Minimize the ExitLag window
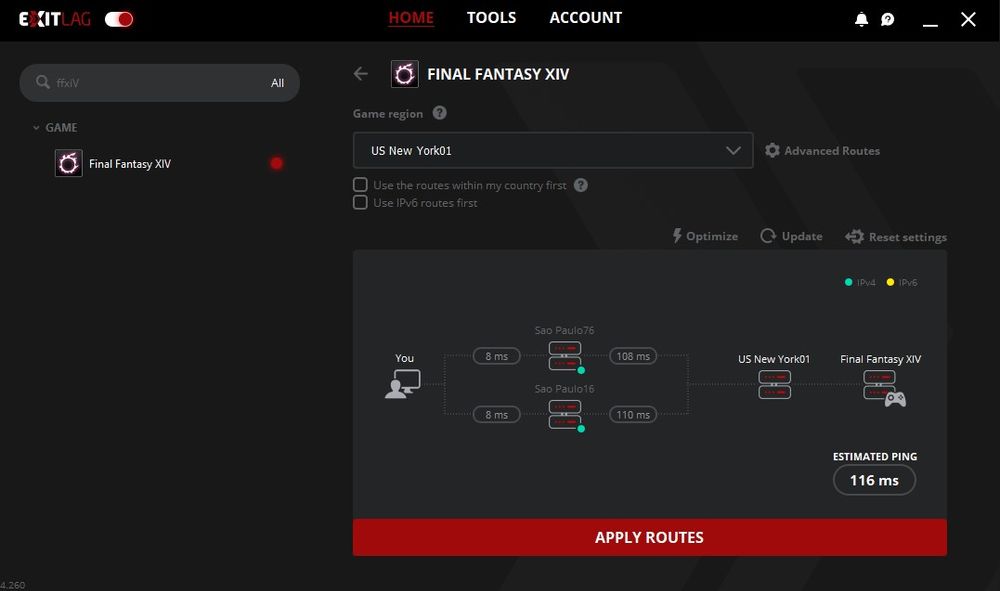Screen dimensions: 1000x591 930,25
